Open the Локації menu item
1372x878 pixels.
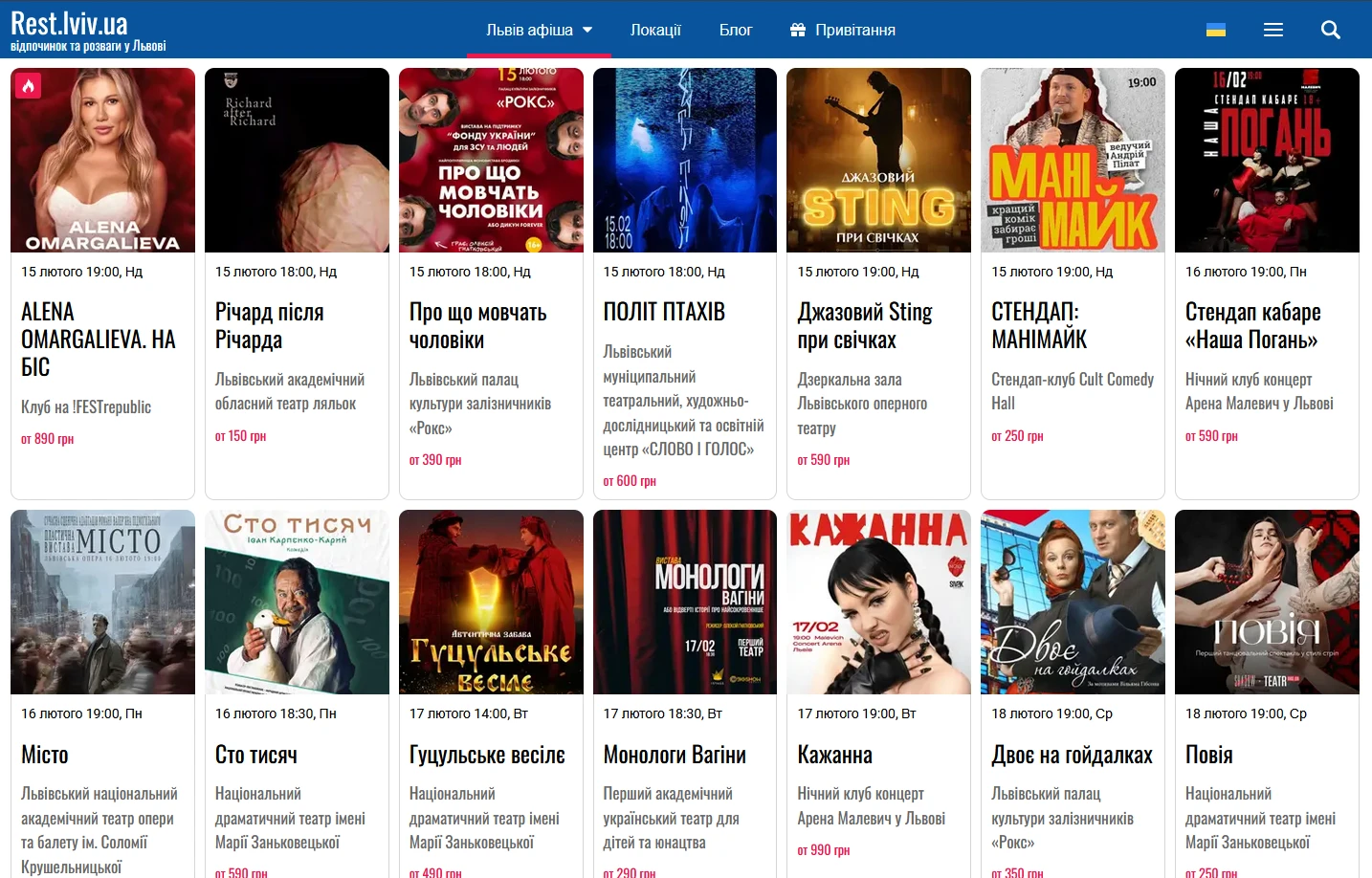[x=655, y=30]
